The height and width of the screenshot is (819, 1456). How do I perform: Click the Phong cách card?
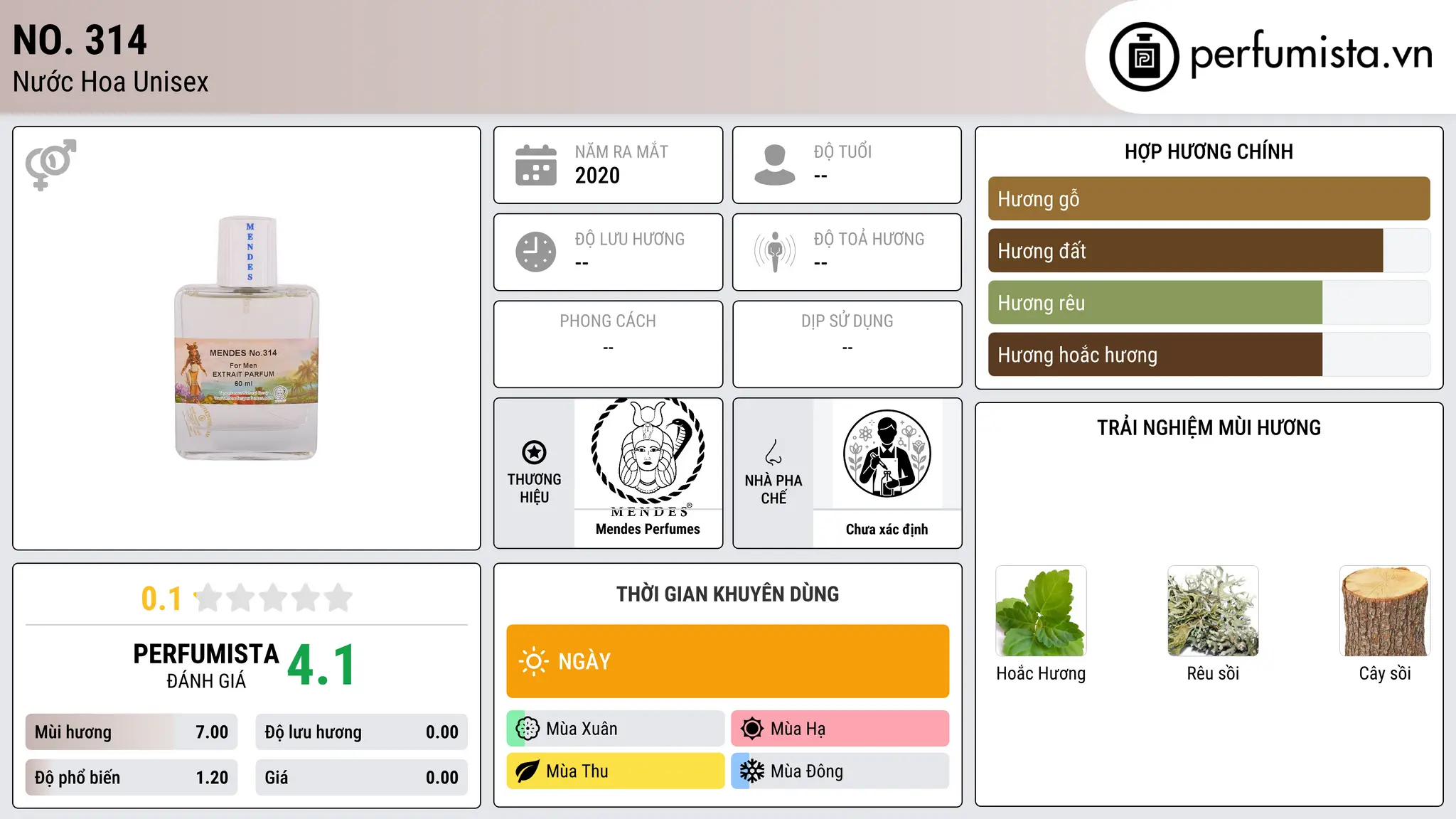point(608,344)
